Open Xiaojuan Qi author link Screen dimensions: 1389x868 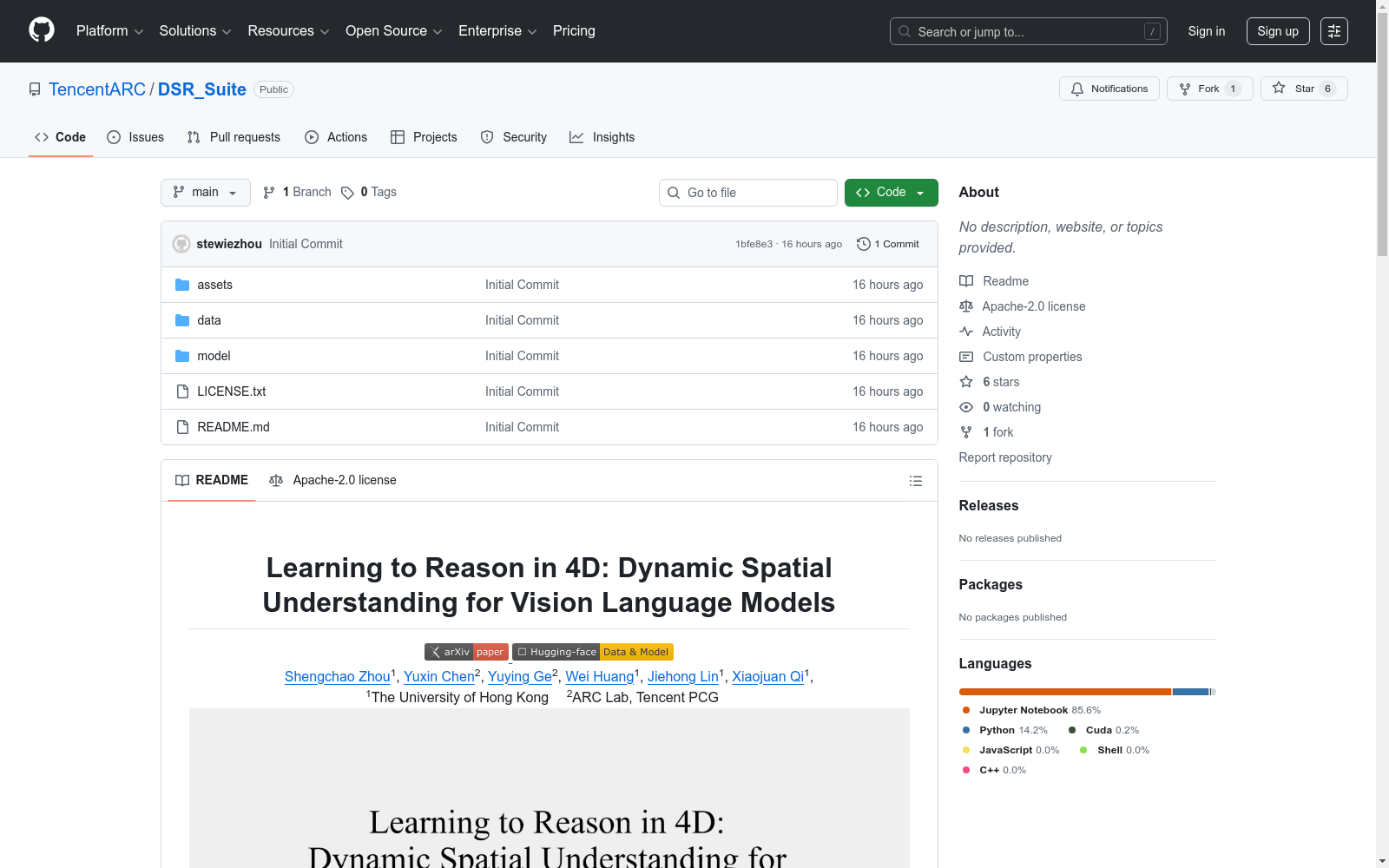[x=768, y=676]
